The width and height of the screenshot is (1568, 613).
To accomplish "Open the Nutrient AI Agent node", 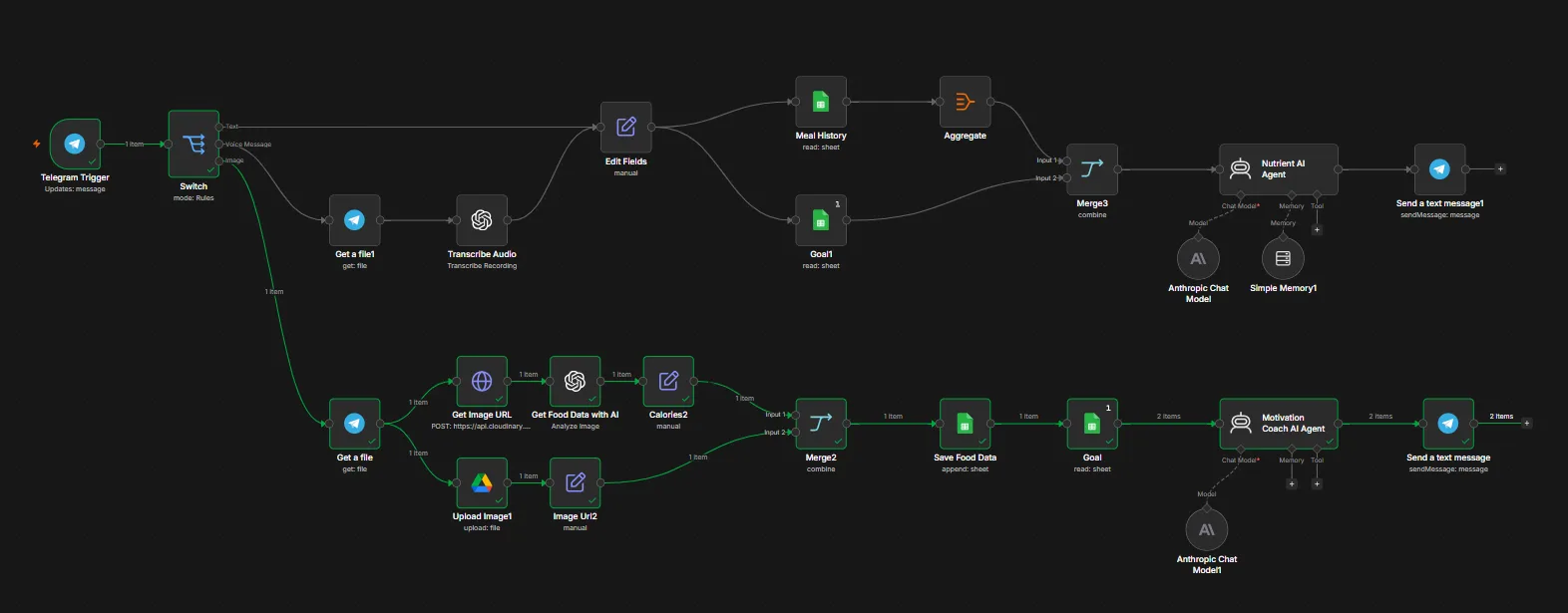I will [1278, 169].
